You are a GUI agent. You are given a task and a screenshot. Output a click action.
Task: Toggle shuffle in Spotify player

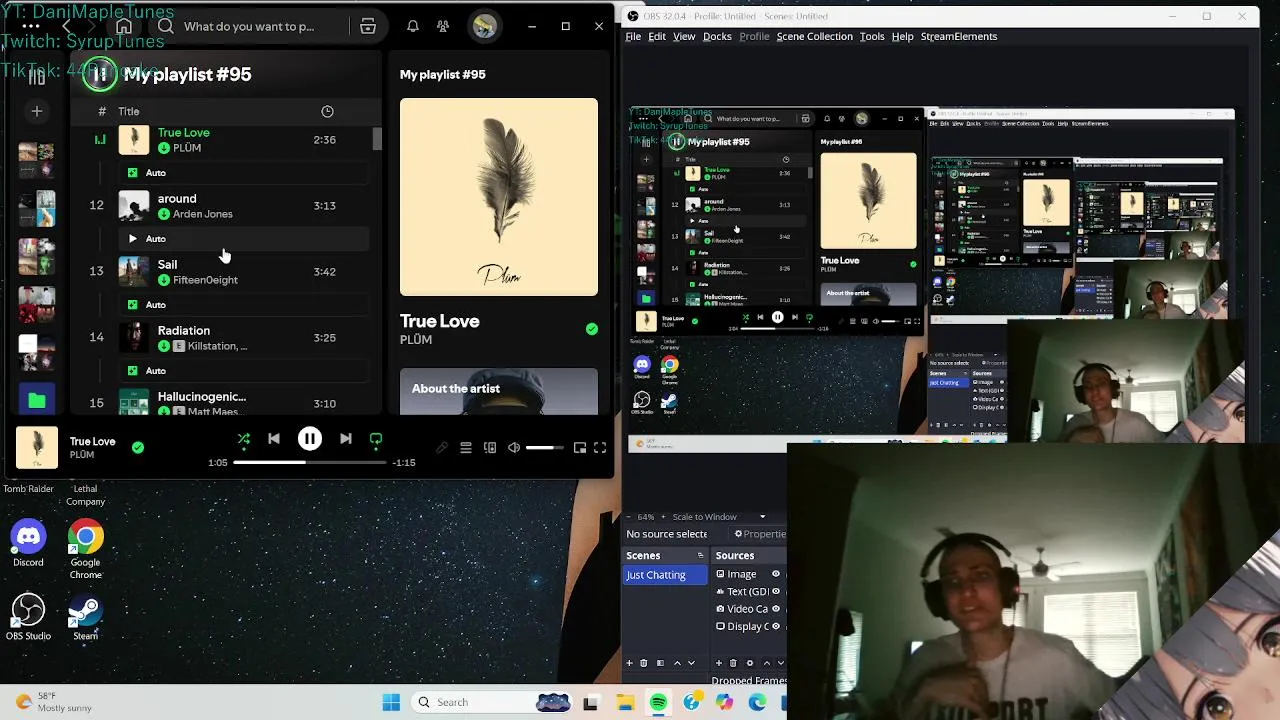point(243,439)
